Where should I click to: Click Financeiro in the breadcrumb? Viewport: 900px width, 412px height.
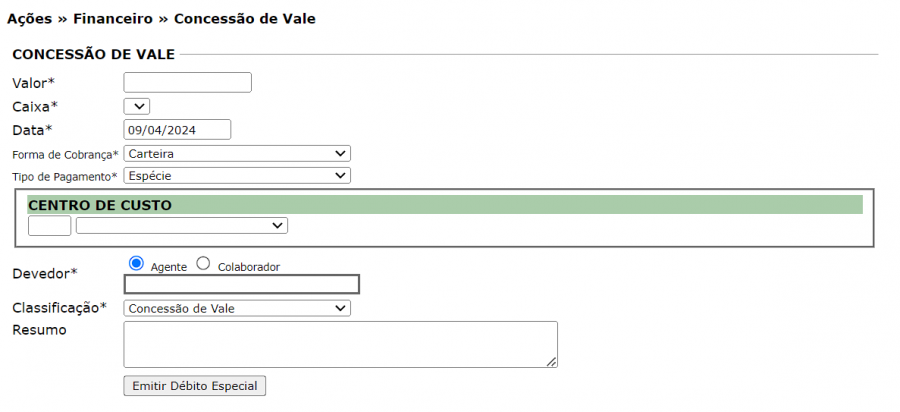pos(112,19)
